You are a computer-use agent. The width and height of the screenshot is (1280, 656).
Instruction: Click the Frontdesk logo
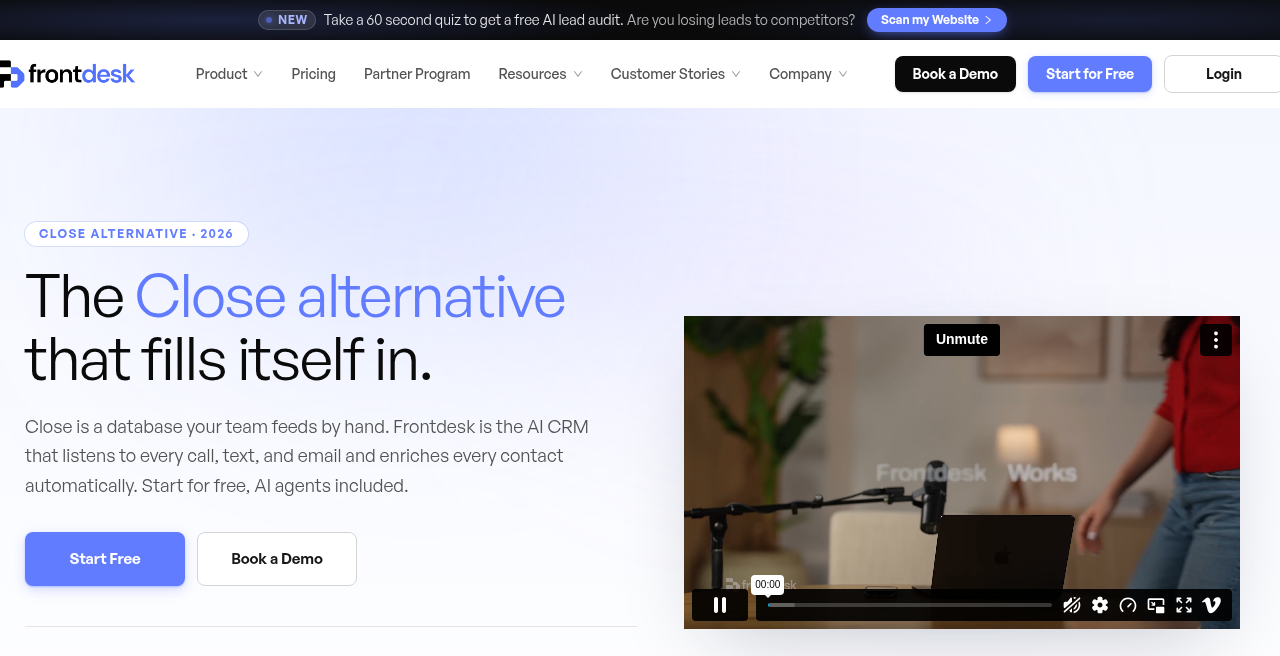67,74
